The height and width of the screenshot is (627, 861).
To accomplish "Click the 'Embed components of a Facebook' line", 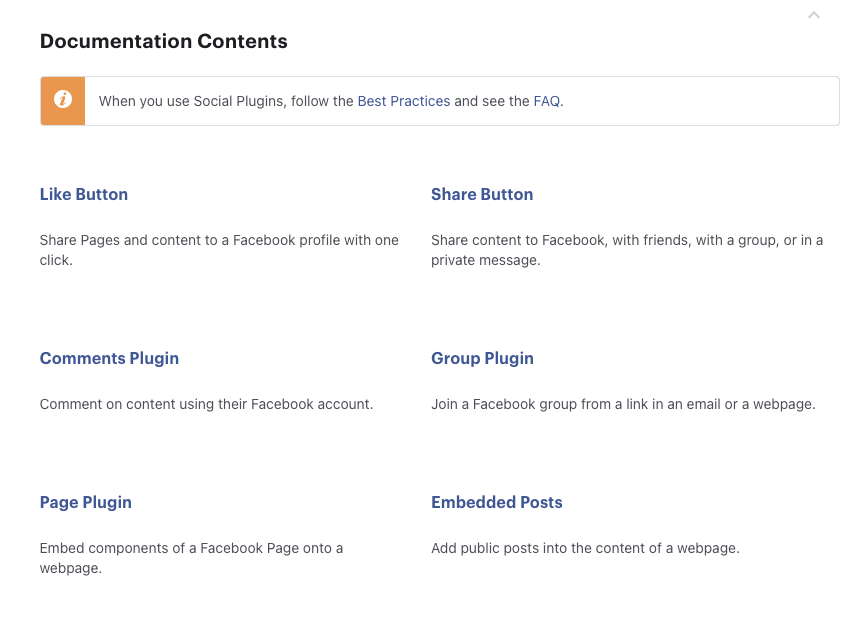I will [x=191, y=548].
